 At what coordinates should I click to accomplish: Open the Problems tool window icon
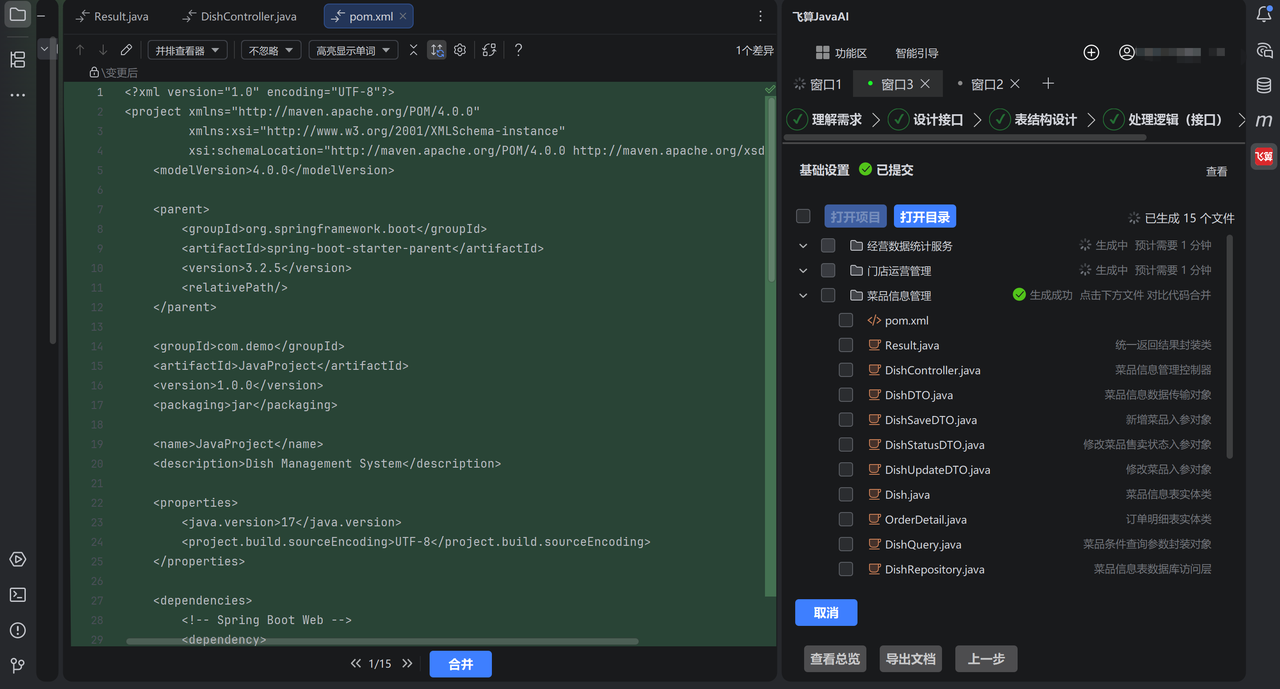point(17,630)
